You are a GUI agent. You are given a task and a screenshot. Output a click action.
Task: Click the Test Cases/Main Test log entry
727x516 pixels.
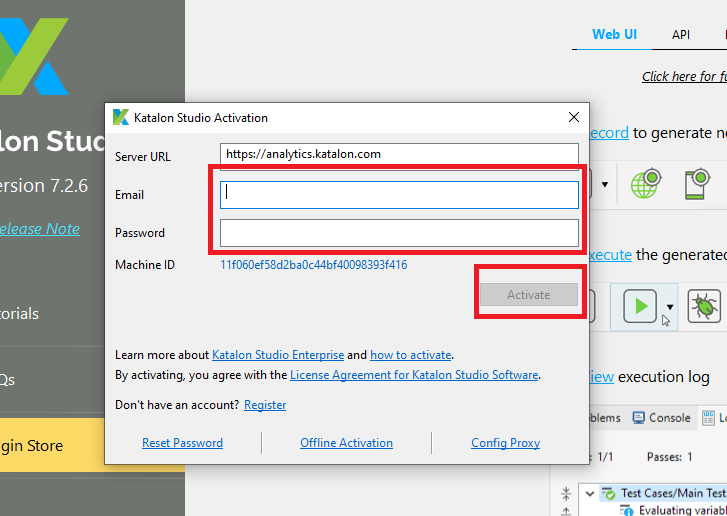(672, 493)
